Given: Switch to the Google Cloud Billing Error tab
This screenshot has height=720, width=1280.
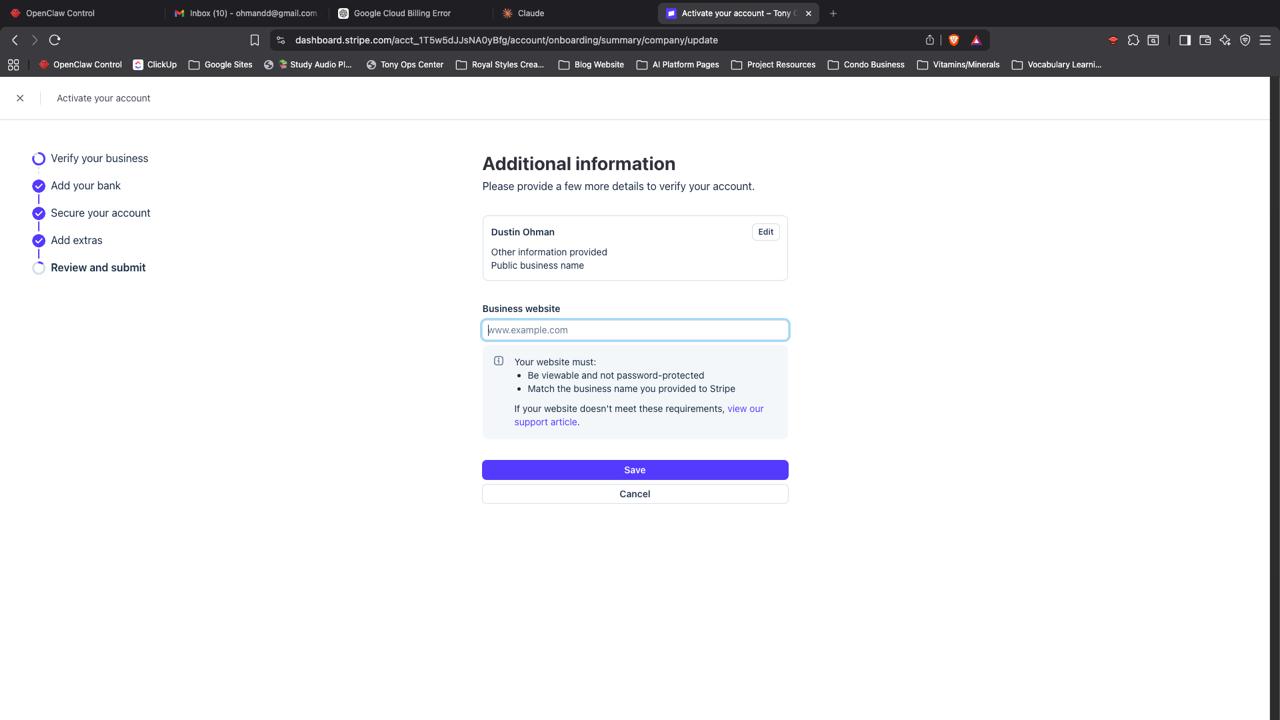Looking at the screenshot, I should click(401, 13).
